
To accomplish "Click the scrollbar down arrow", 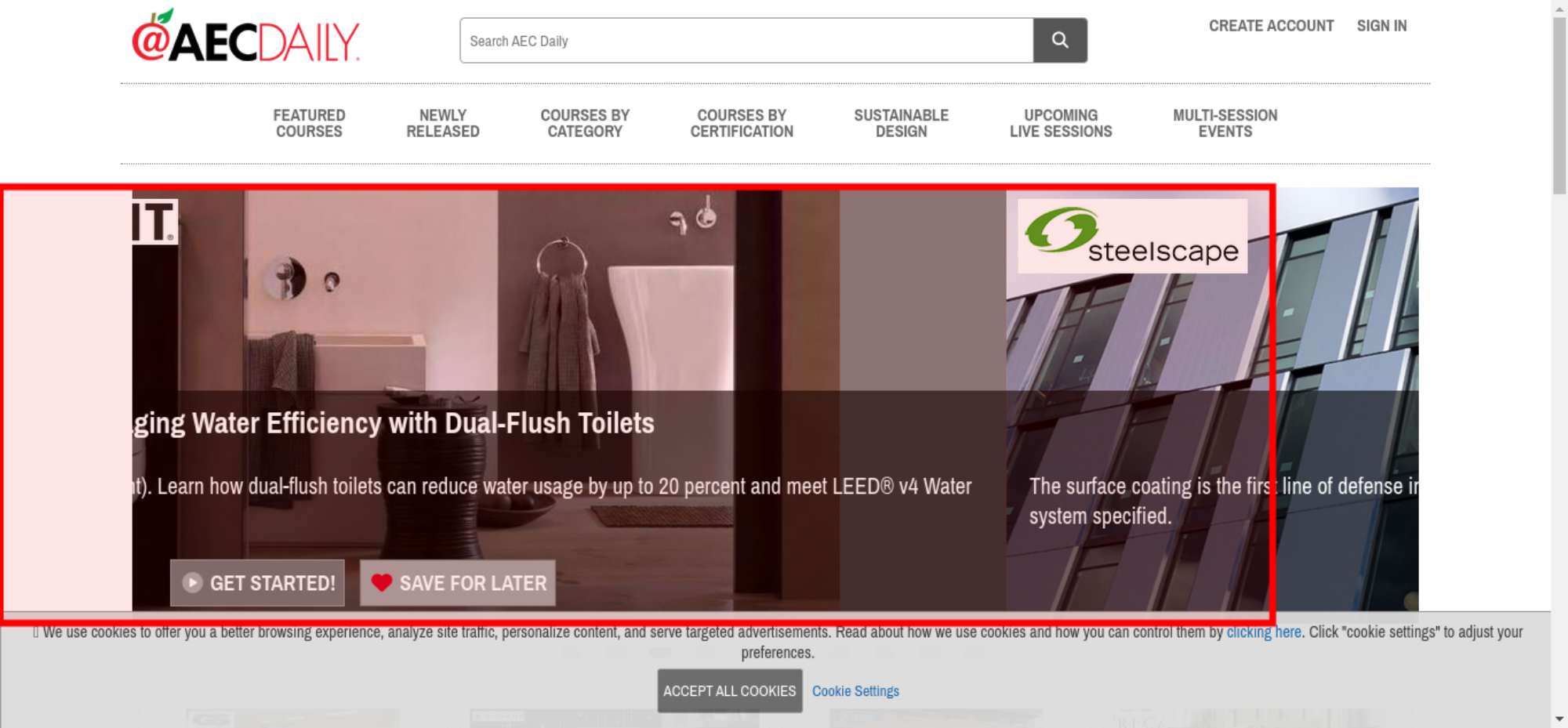I will [1559, 719].
